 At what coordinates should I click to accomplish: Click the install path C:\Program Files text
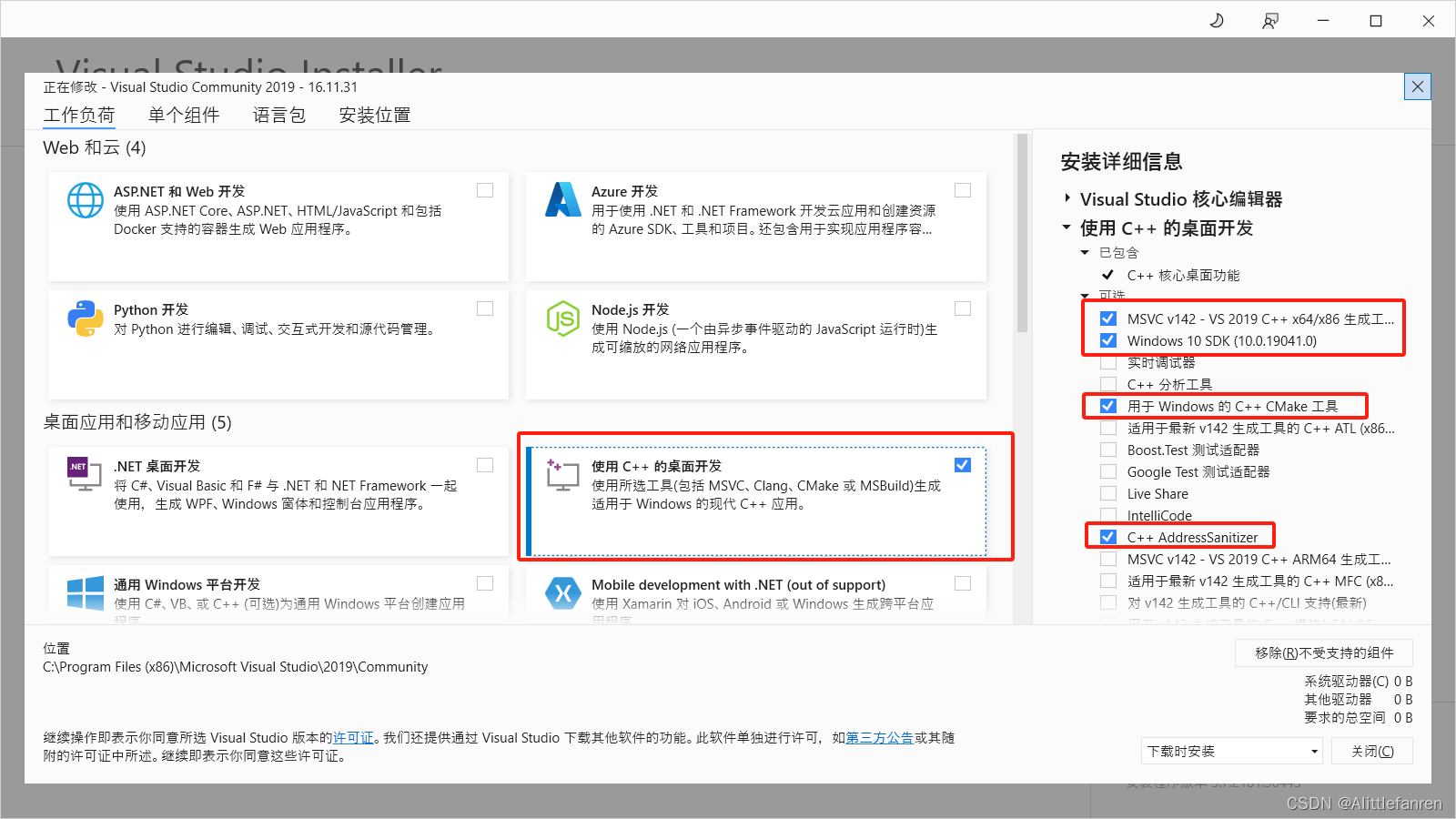(x=235, y=667)
